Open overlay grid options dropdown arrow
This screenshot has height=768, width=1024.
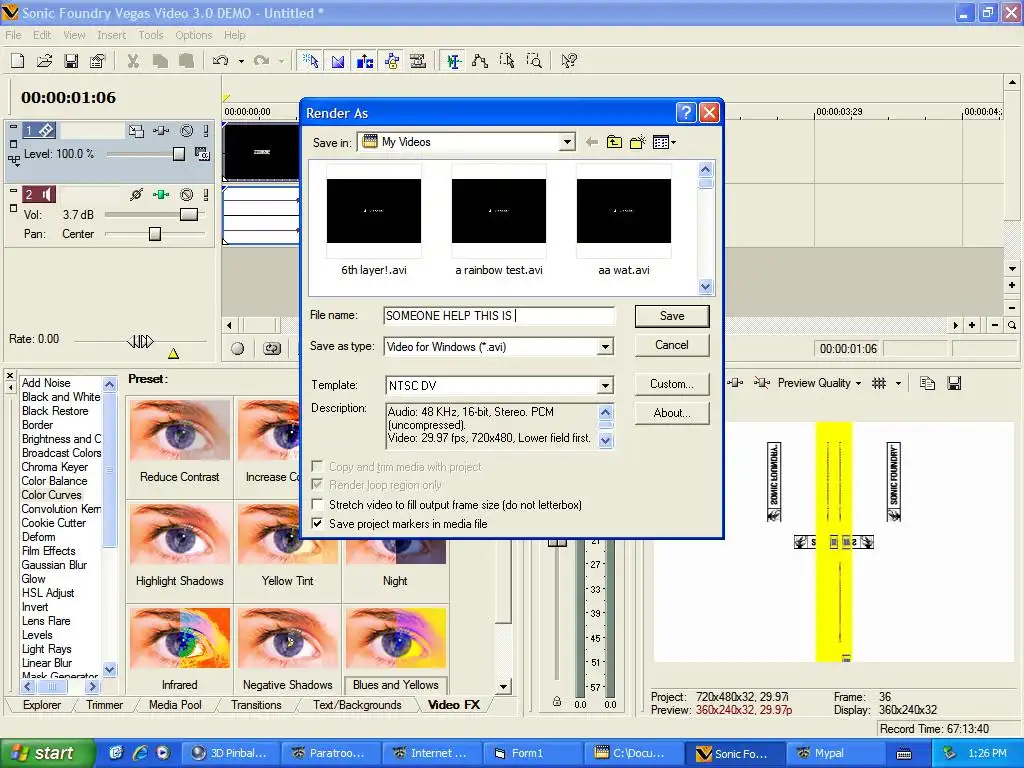click(898, 383)
